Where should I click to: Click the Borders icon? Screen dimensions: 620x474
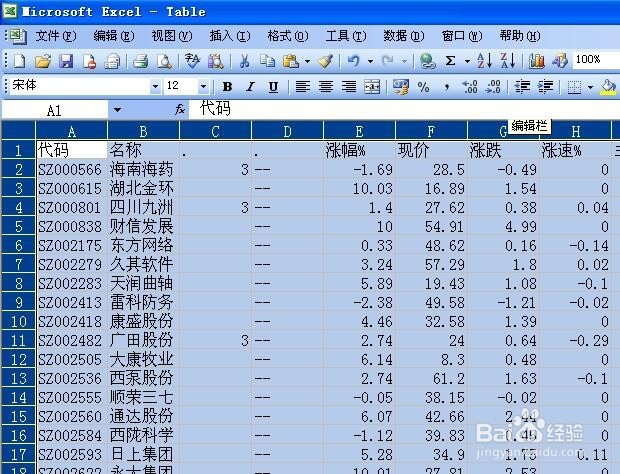point(574,87)
